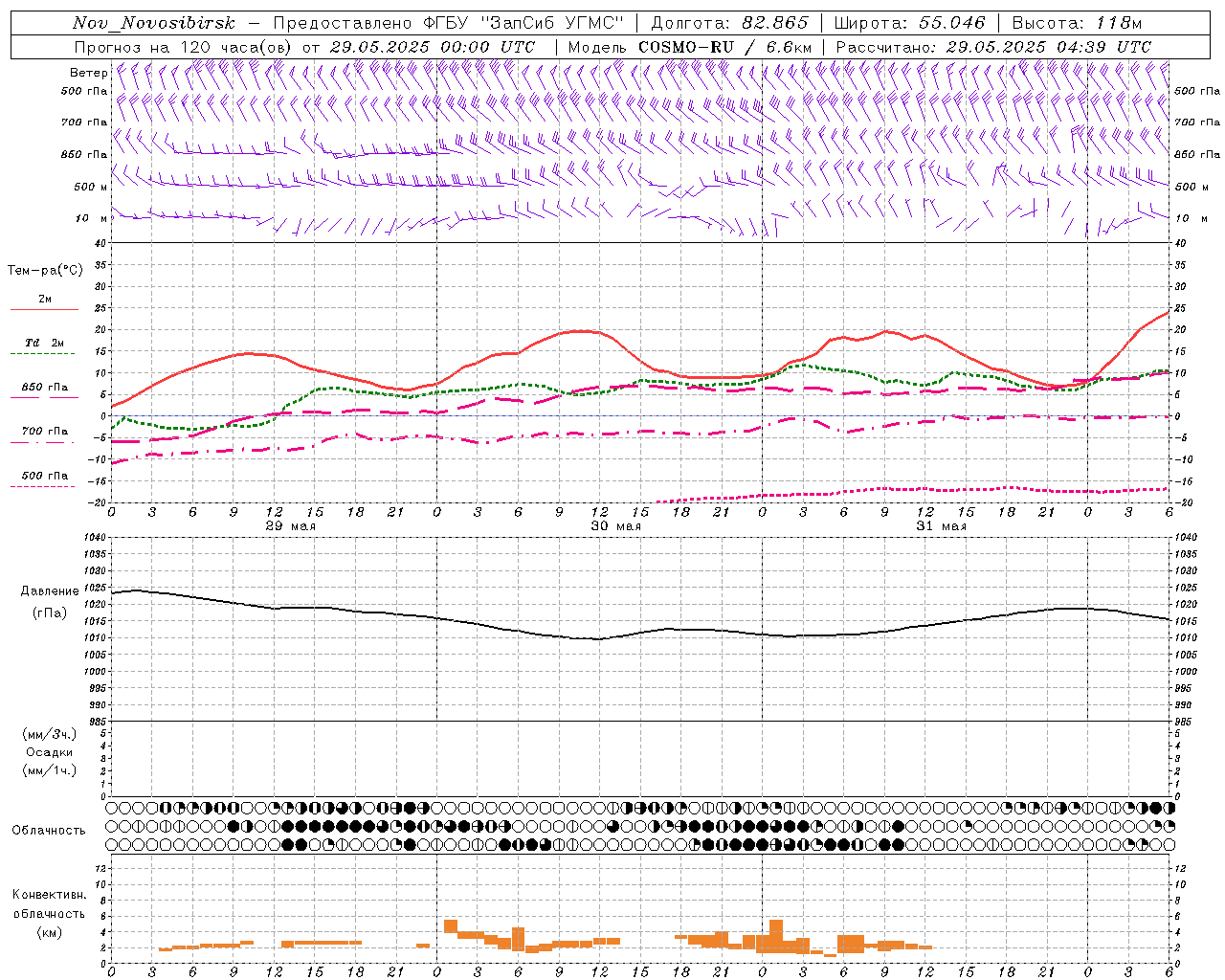Screen dimensions: 1225x980
Task: Click the '850 гПа' temperature legend entry
Action: (x=44, y=388)
